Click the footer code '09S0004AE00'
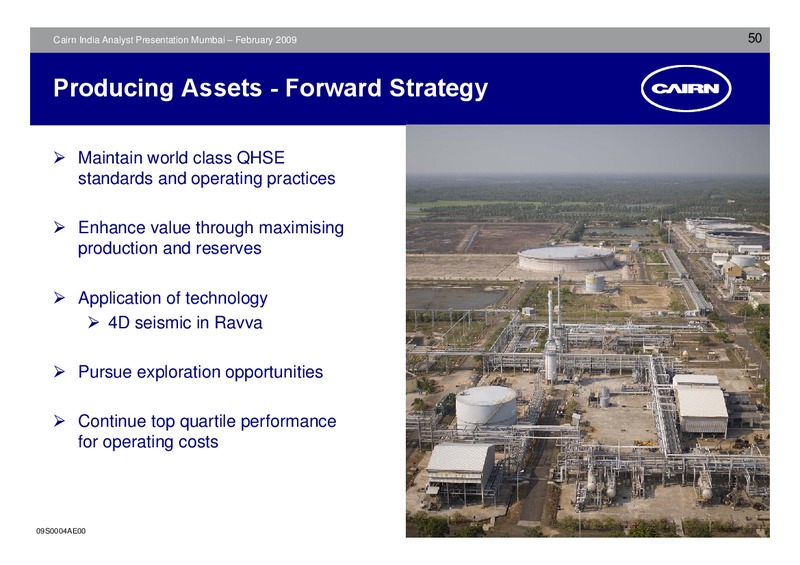Image resolution: width=800 pixels, height=565 pixels. click(61, 531)
